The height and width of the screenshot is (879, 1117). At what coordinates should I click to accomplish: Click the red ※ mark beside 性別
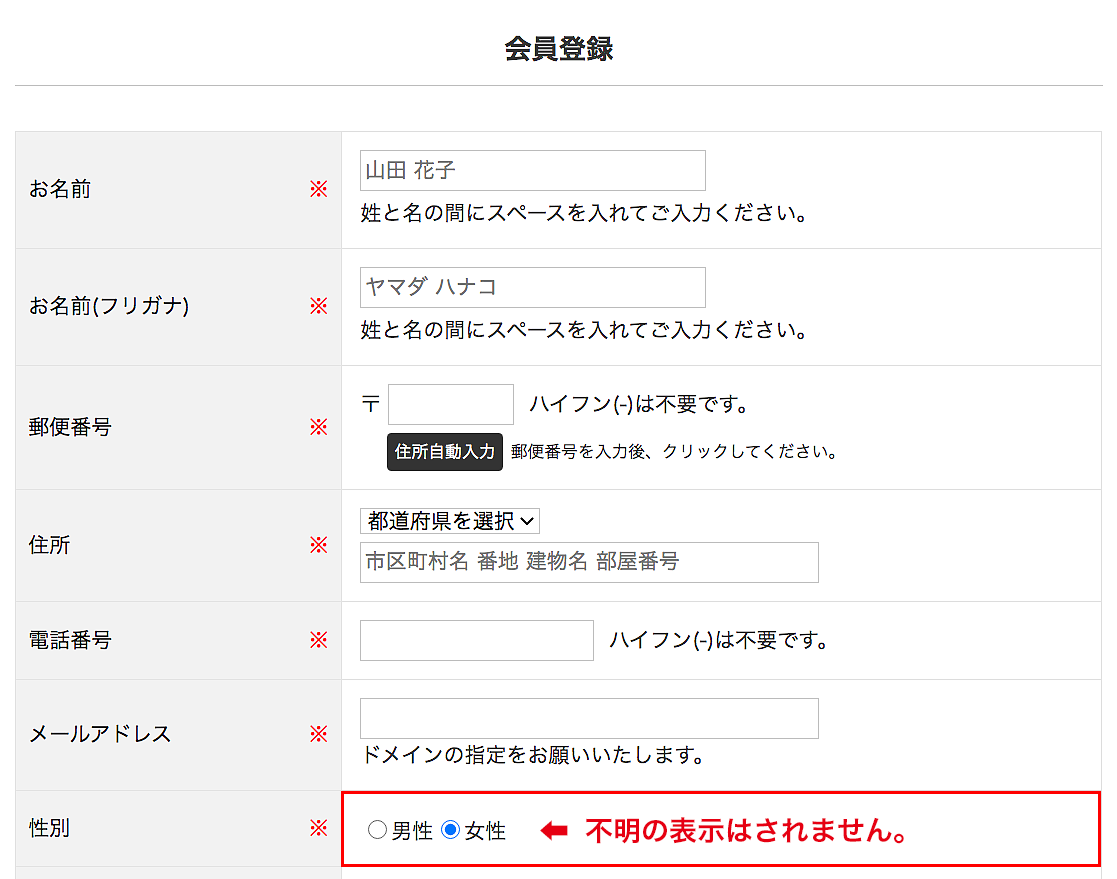click(318, 828)
